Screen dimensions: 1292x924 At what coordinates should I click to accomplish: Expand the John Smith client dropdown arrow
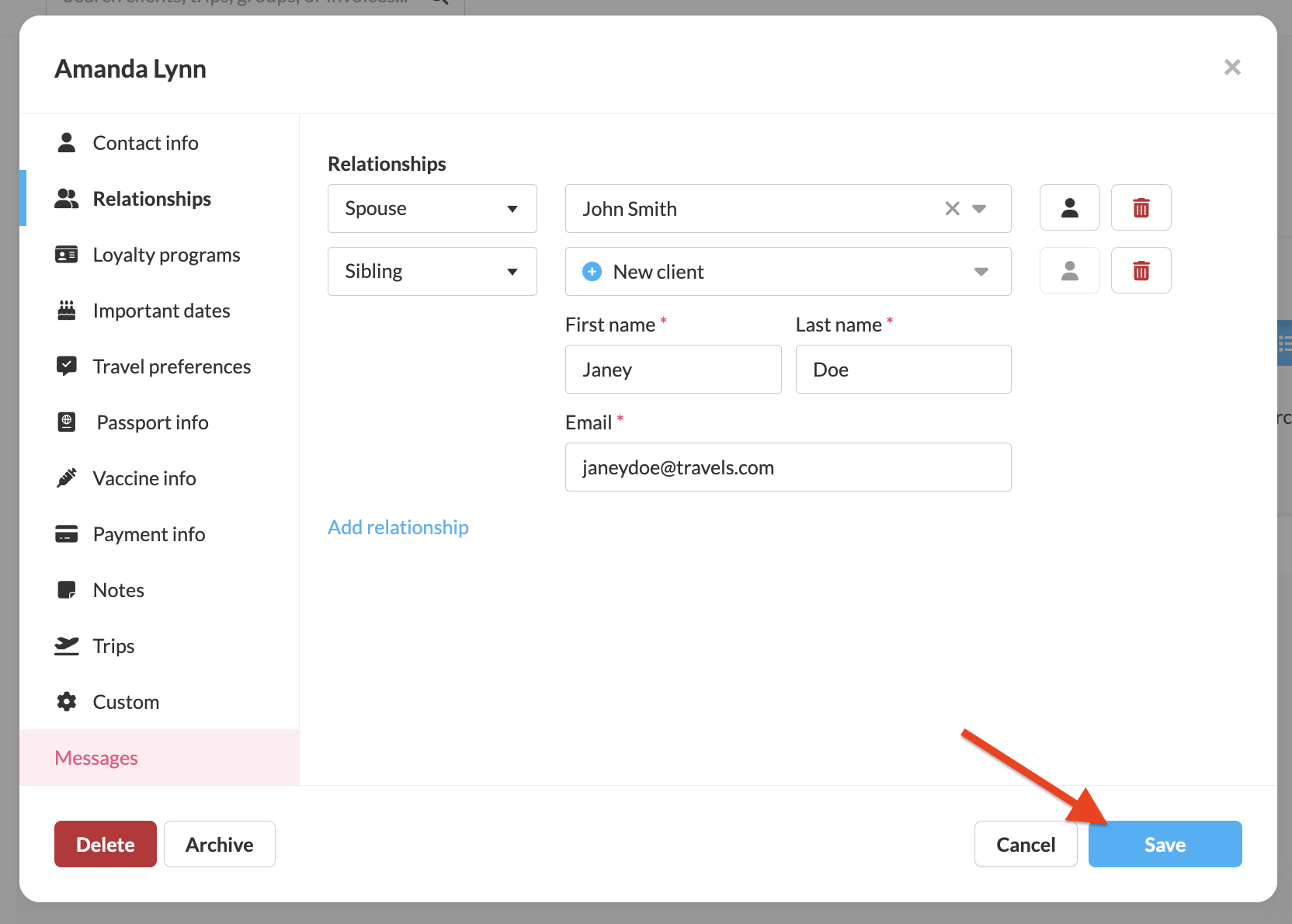(979, 209)
